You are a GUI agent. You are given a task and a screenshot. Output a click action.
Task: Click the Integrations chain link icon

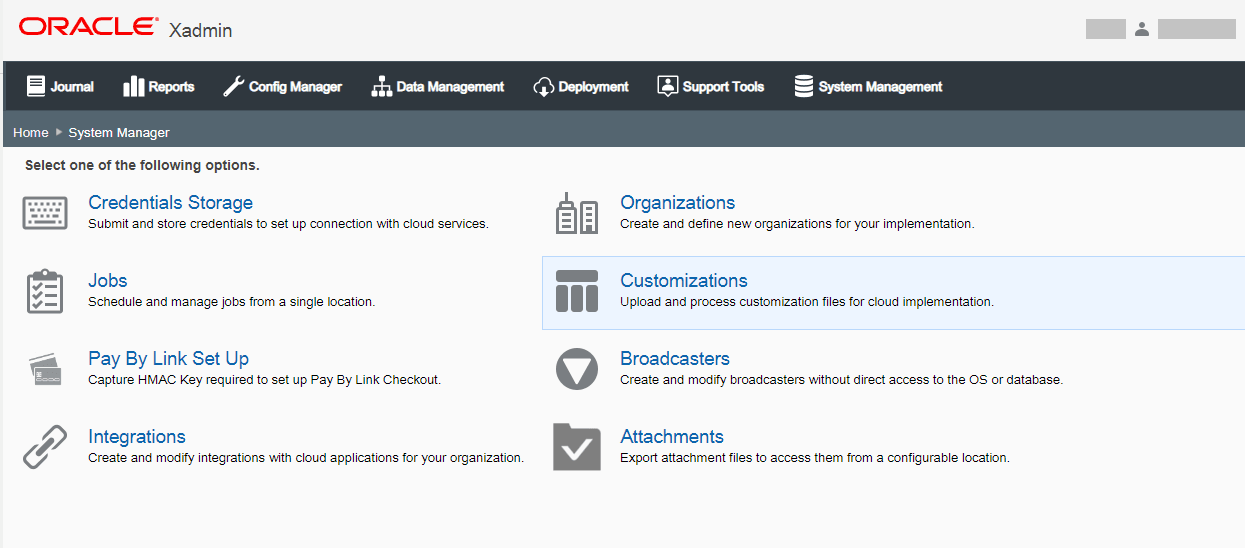point(45,447)
